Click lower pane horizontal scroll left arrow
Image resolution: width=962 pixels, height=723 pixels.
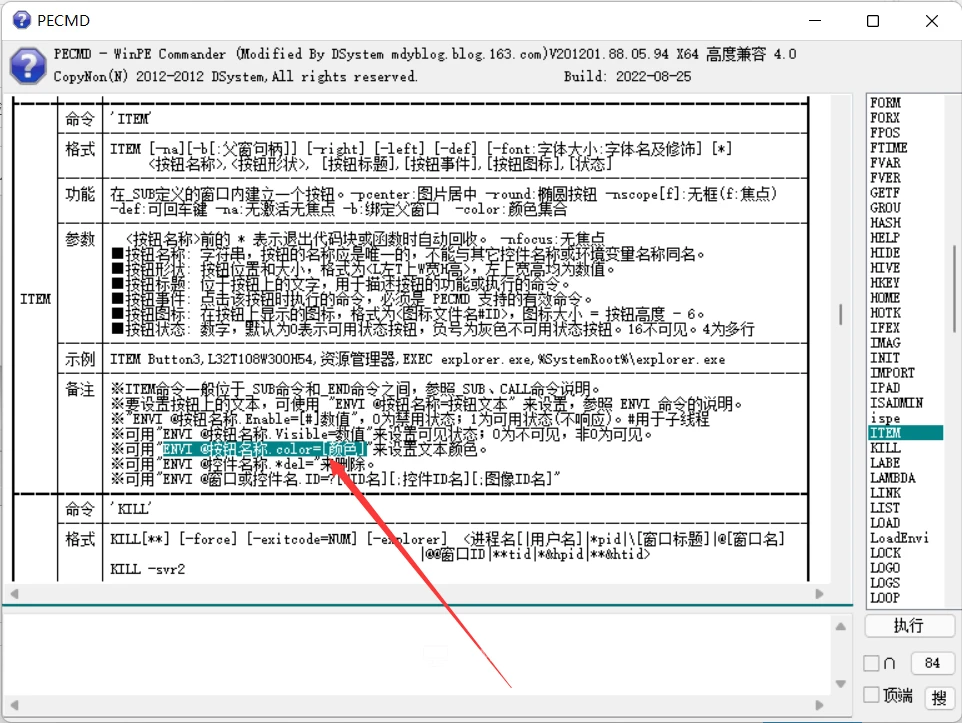(14, 705)
